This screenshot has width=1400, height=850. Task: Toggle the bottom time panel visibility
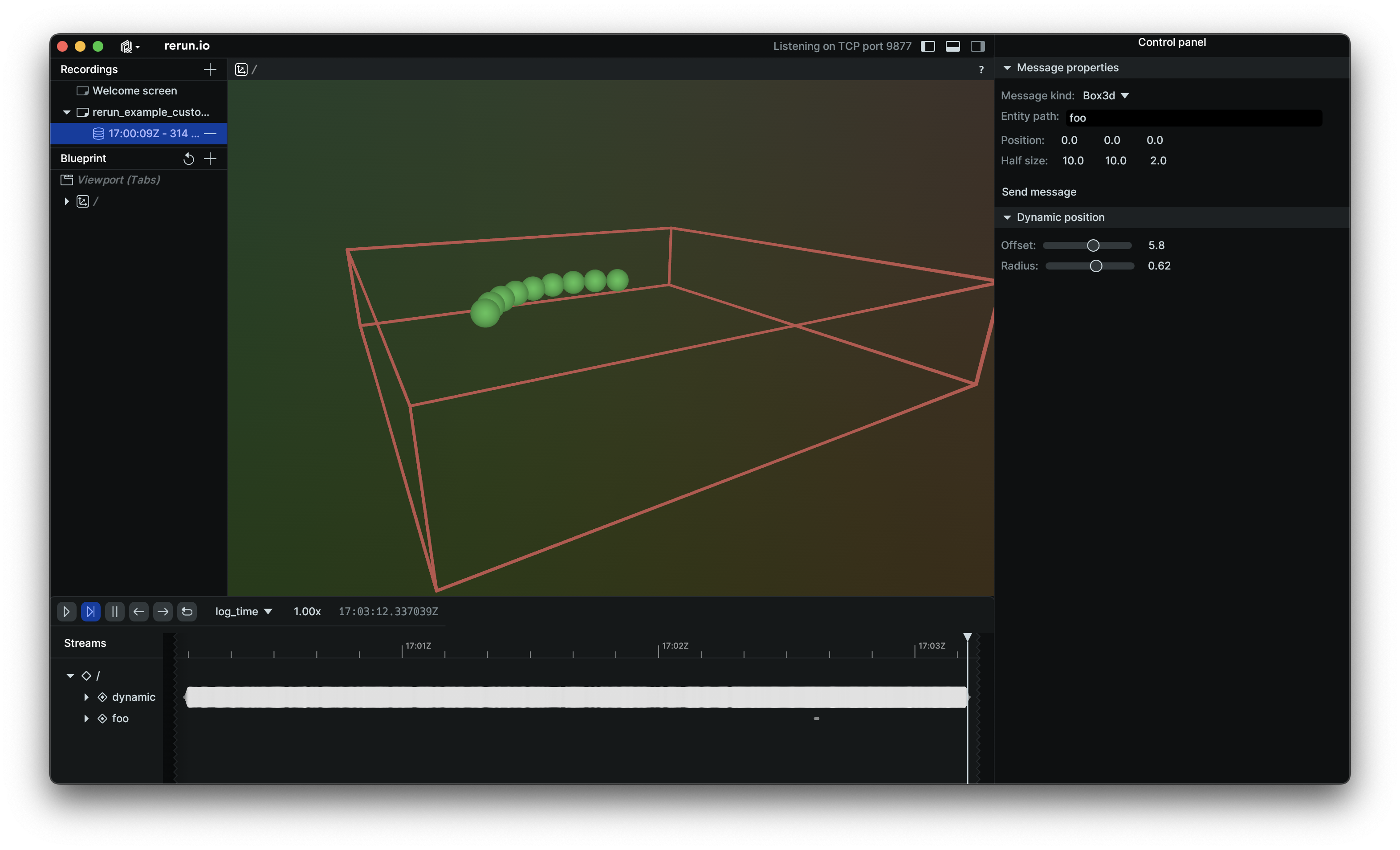point(952,46)
